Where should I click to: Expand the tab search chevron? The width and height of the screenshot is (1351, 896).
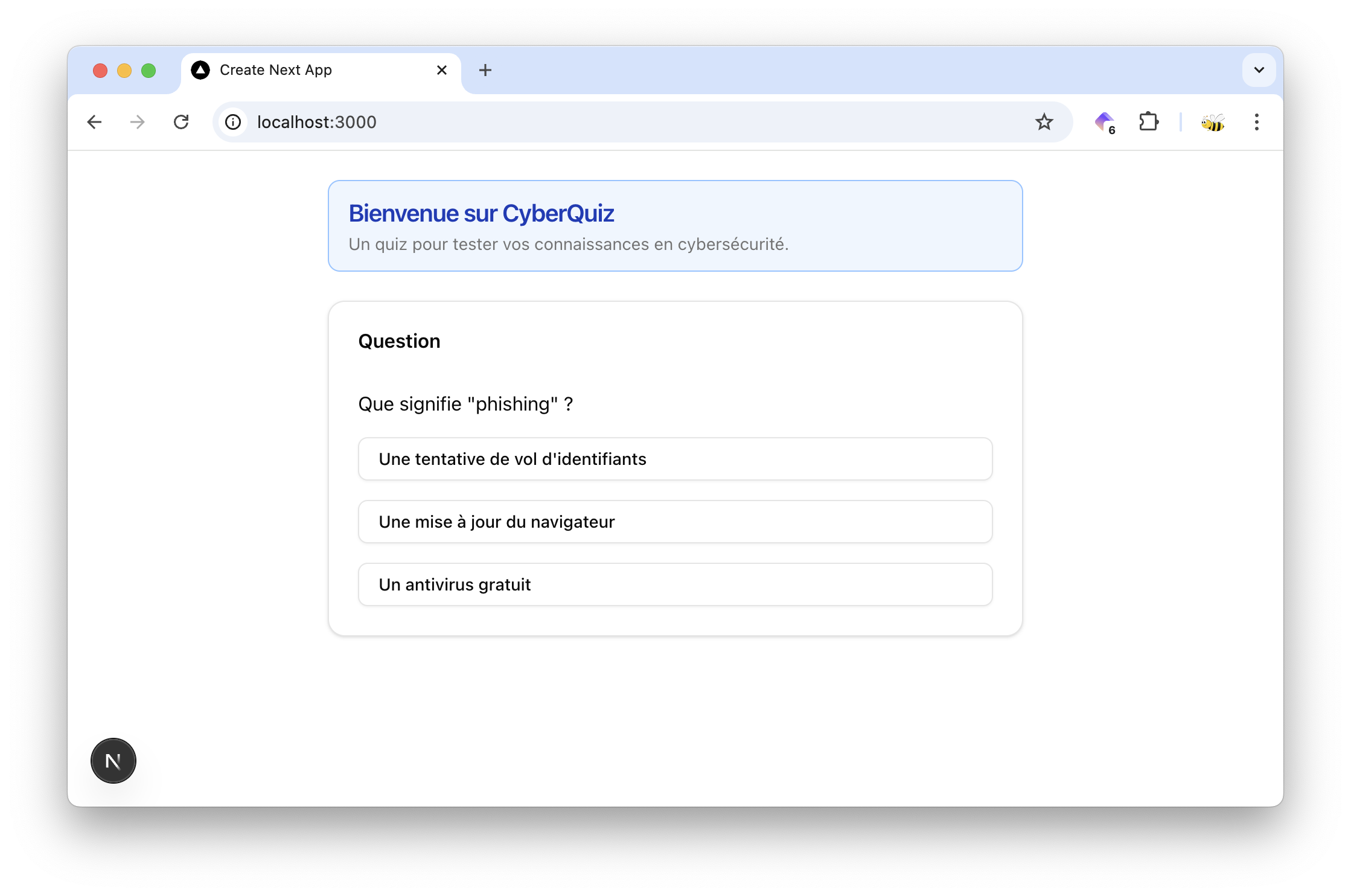point(1259,70)
